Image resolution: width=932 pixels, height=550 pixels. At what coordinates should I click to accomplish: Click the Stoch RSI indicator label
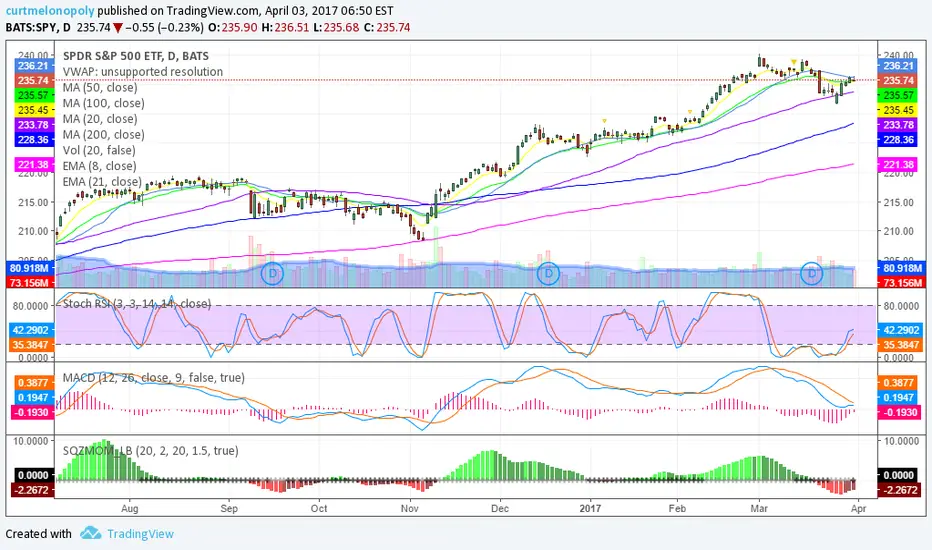pos(137,304)
